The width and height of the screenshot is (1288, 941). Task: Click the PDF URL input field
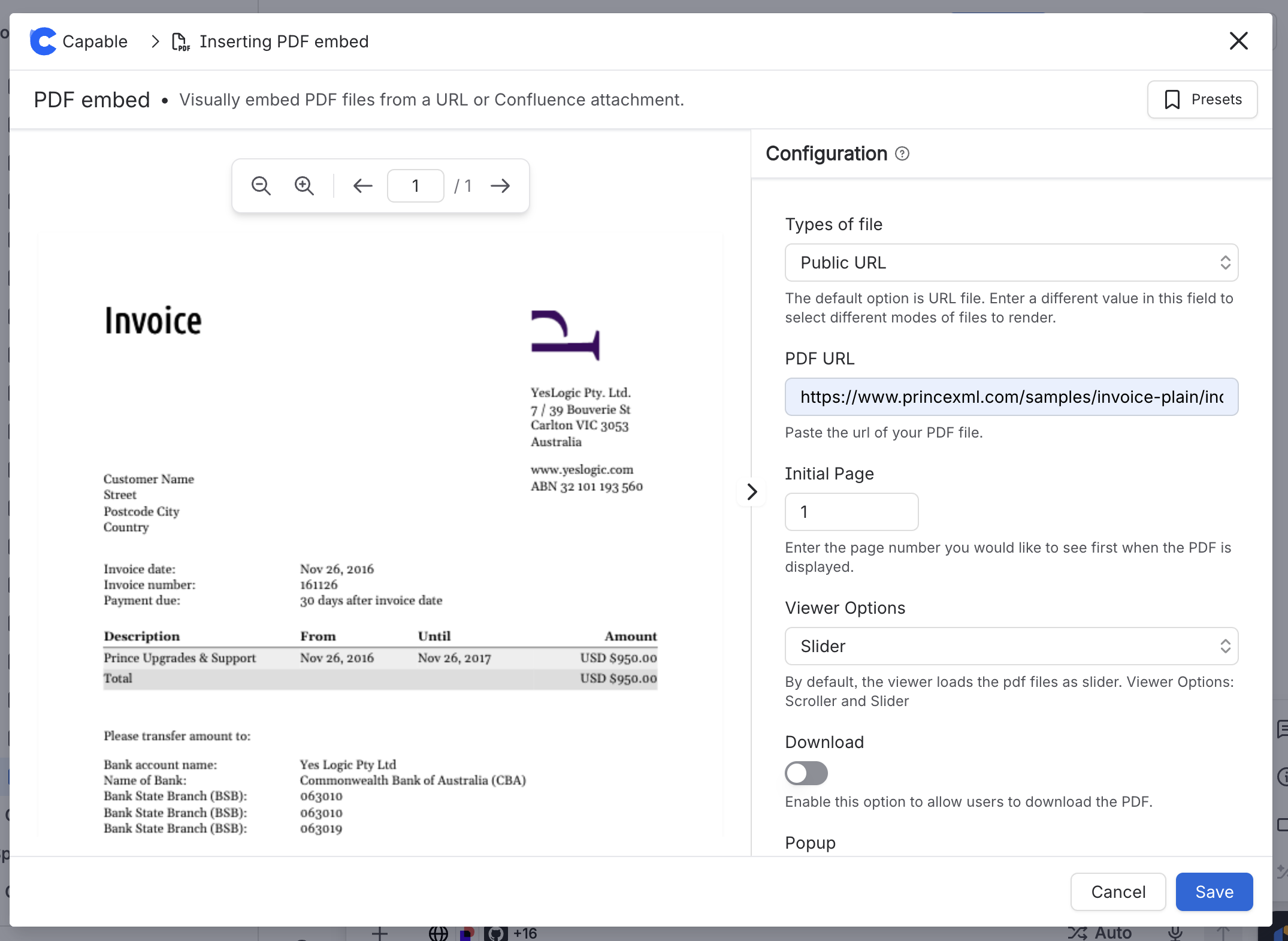pos(1011,397)
